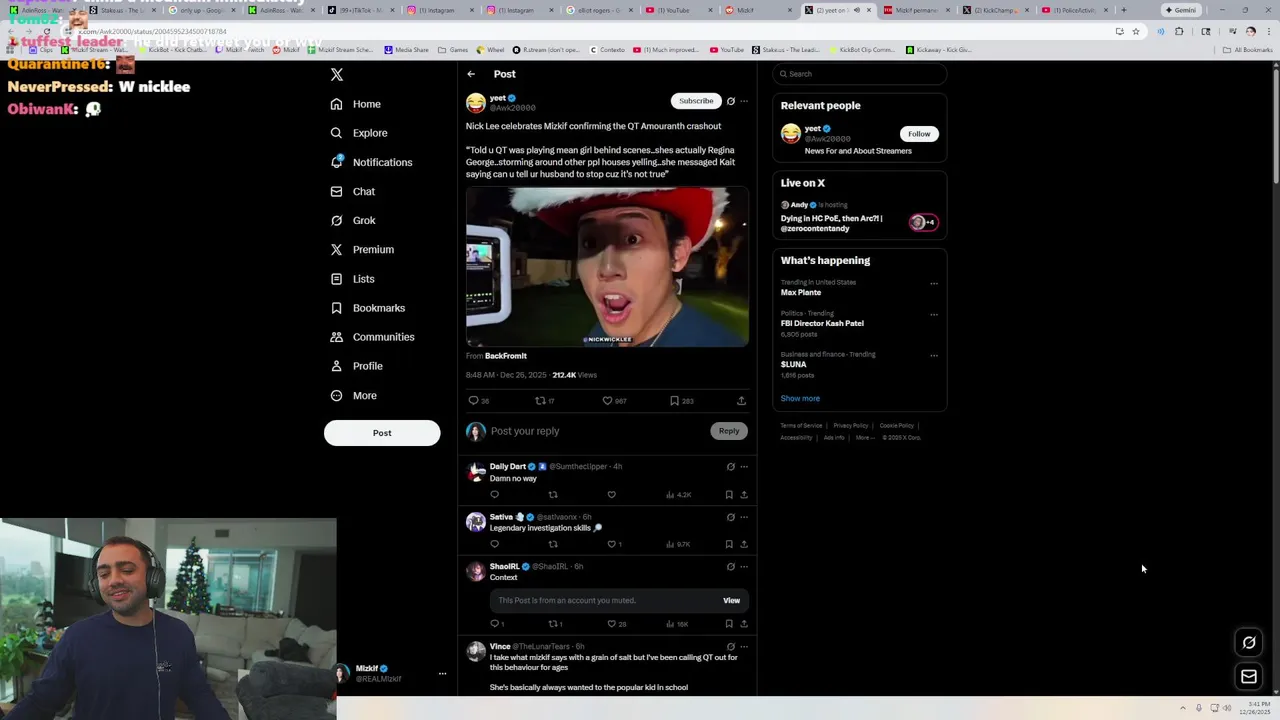Click Grok icon on Sativa's reply
Image resolution: width=1280 pixels, height=720 pixels.
[x=731, y=517]
